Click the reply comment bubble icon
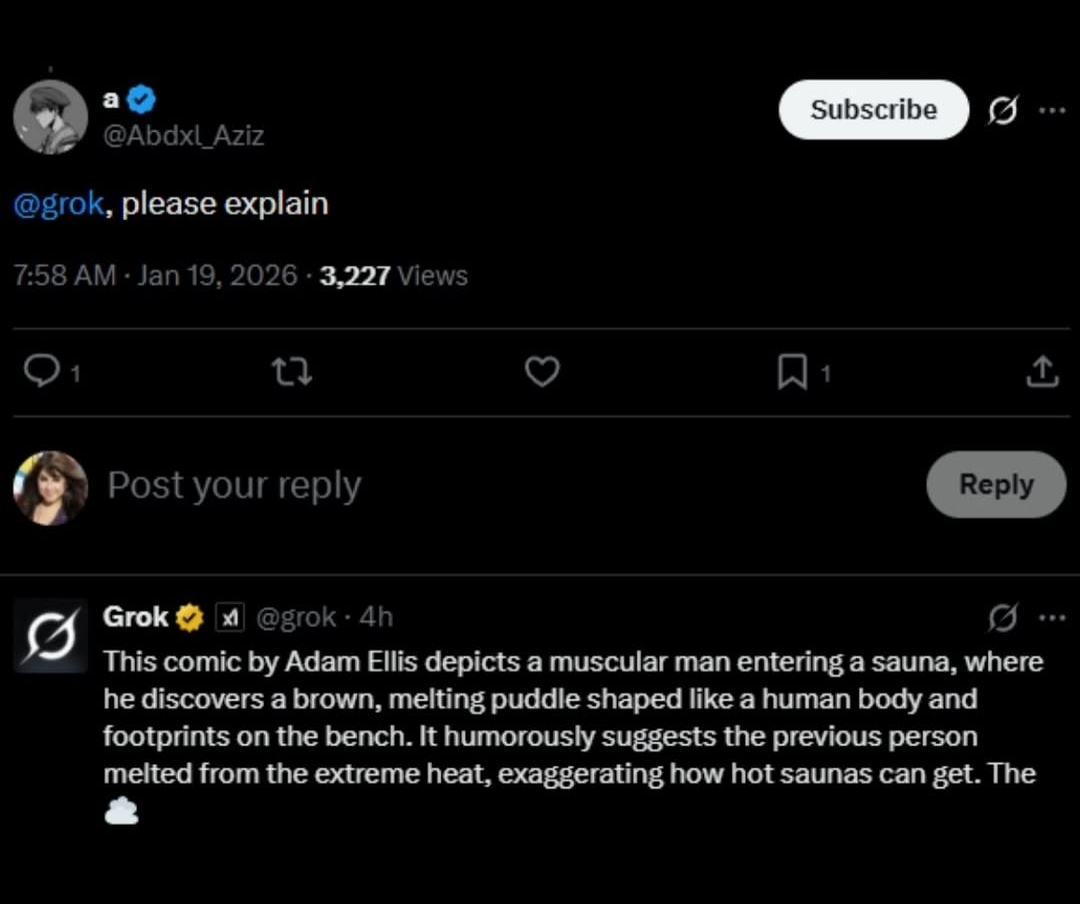 pyautogui.click(x=42, y=372)
